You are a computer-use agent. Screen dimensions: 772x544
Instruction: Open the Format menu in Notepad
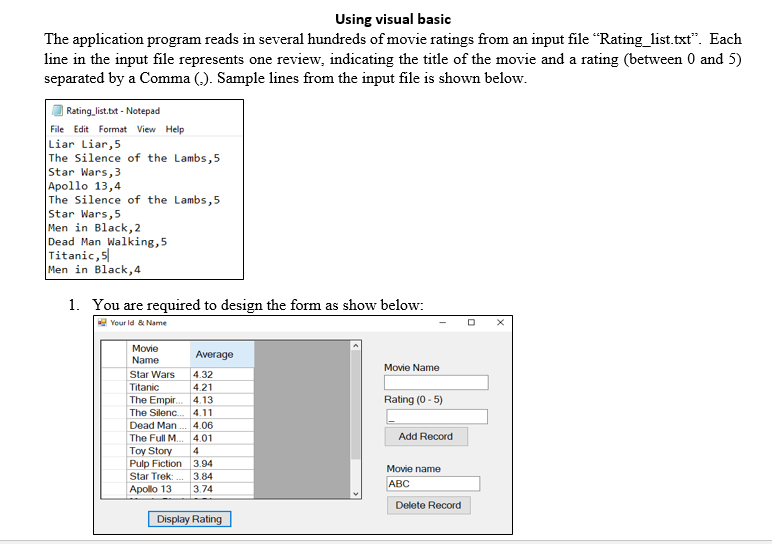113,129
